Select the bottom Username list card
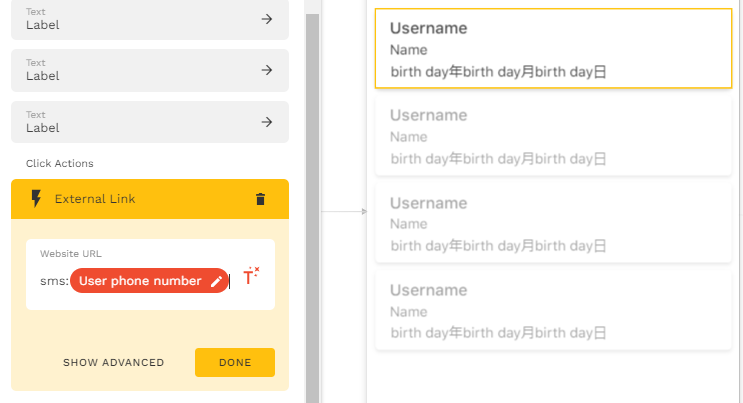This screenshot has height=403, width=743. 553,311
